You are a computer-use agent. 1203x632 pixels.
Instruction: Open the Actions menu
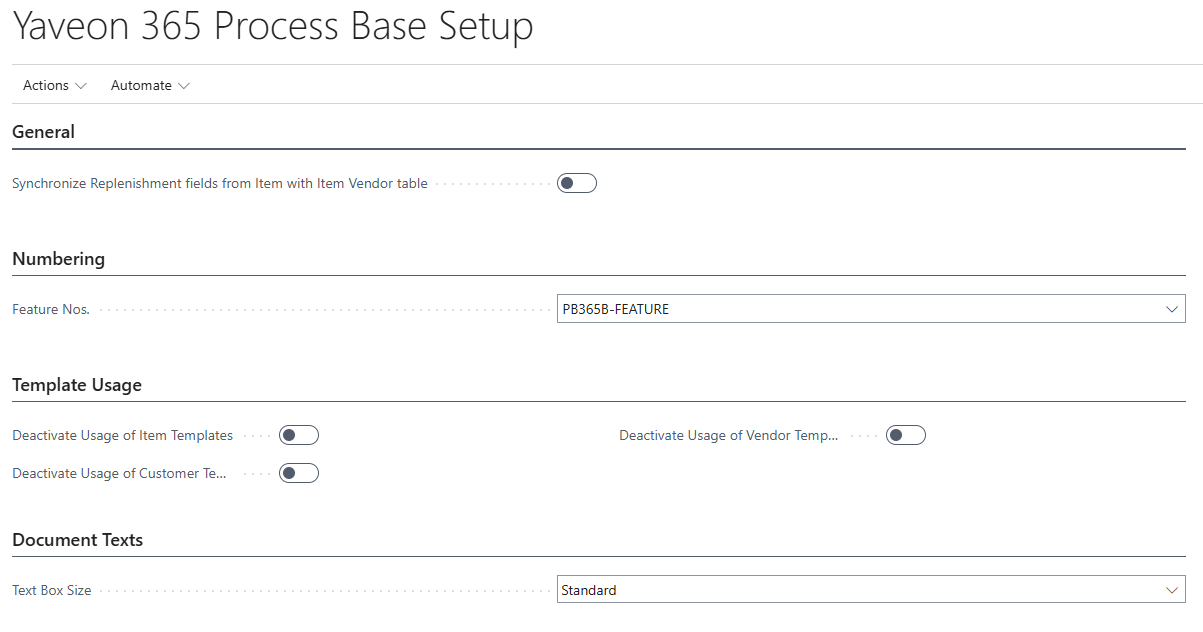55,85
